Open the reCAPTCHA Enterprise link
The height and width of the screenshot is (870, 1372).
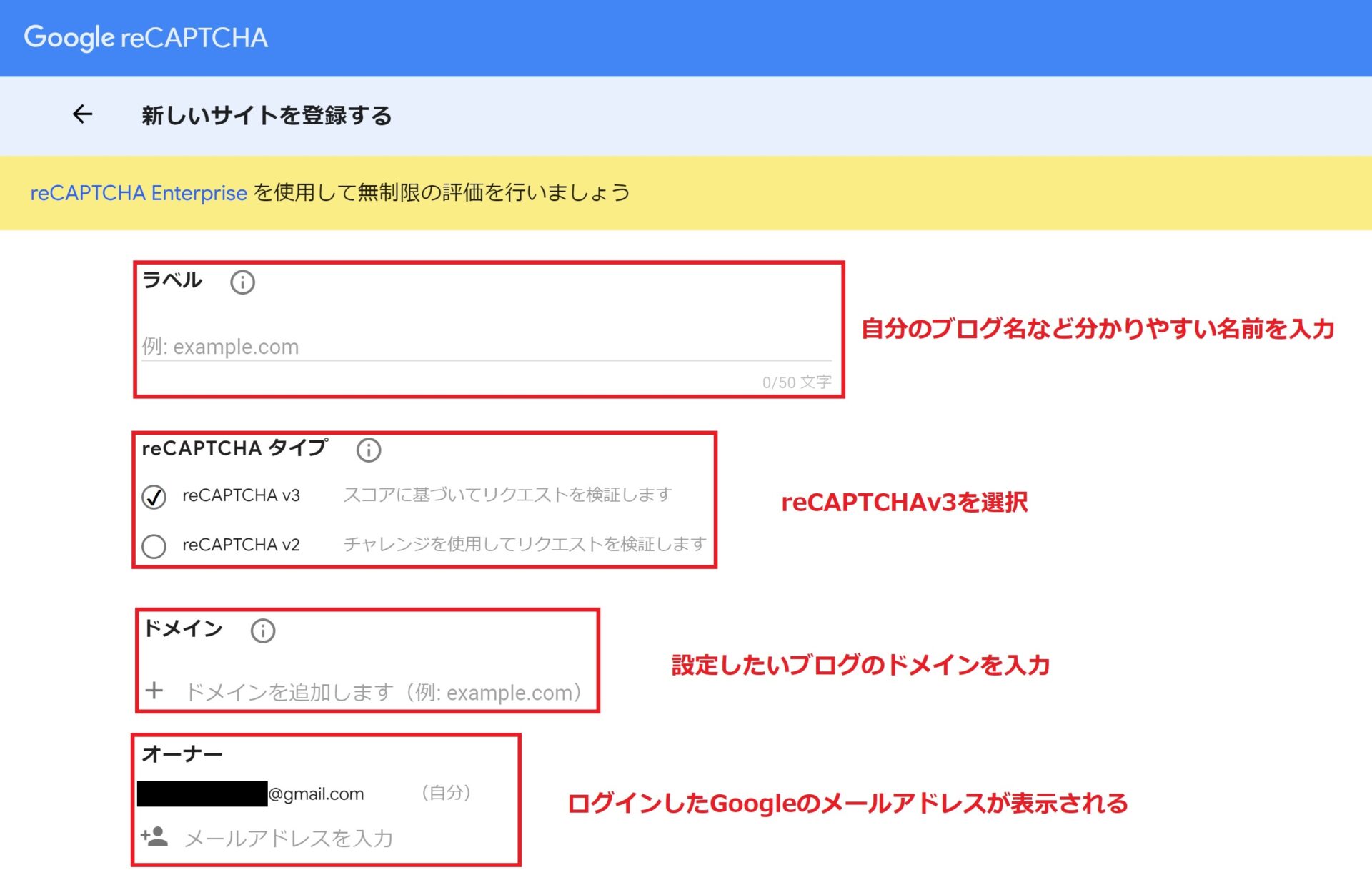click(x=139, y=193)
